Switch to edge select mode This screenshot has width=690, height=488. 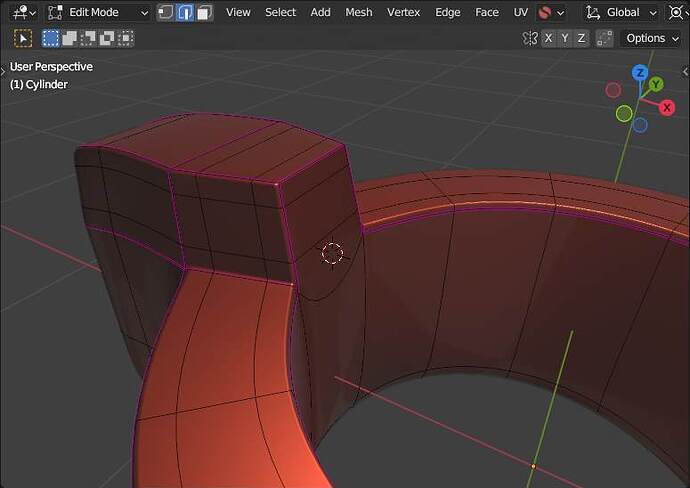point(185,12)
